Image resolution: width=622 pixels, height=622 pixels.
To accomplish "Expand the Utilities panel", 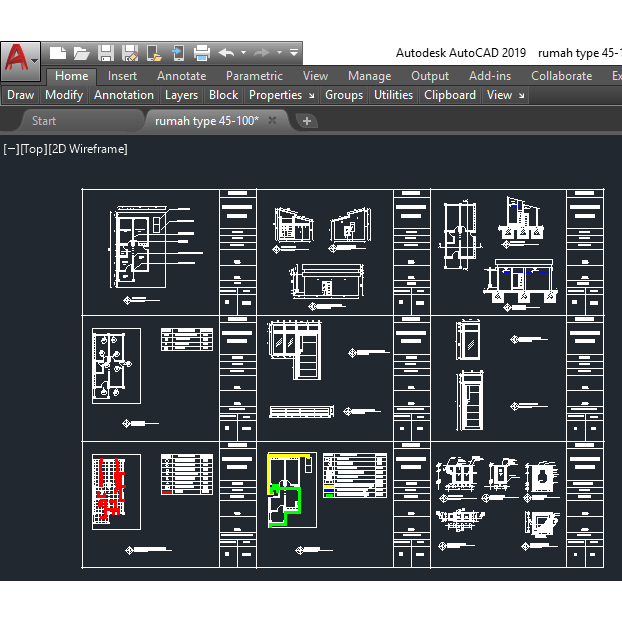I will (x=394, y=95).
